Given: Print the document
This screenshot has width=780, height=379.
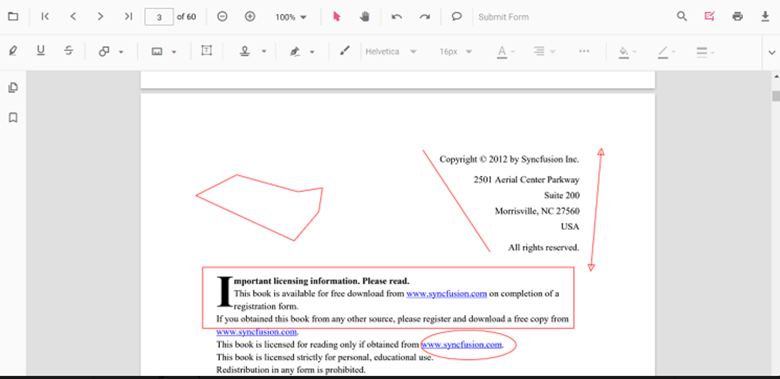Looking at the screenshot, I should tap(737, 16).
